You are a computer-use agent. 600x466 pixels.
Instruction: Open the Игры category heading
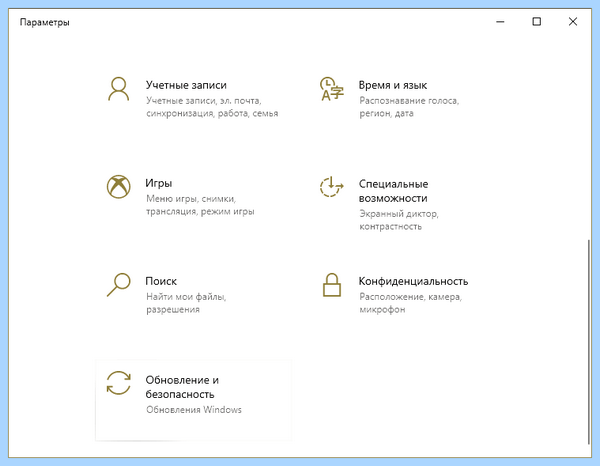(159, 183)
